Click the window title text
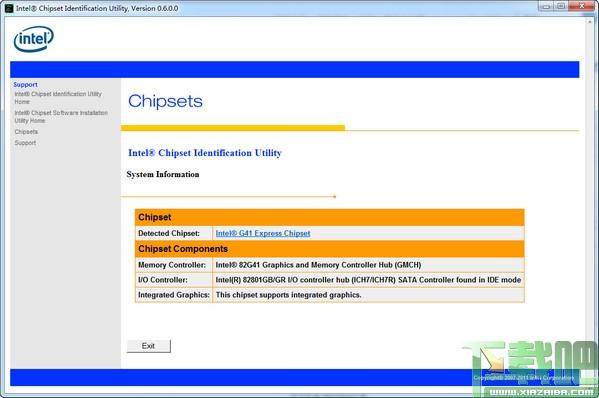This screenshot has width=599, height=398. pos(97,8)
